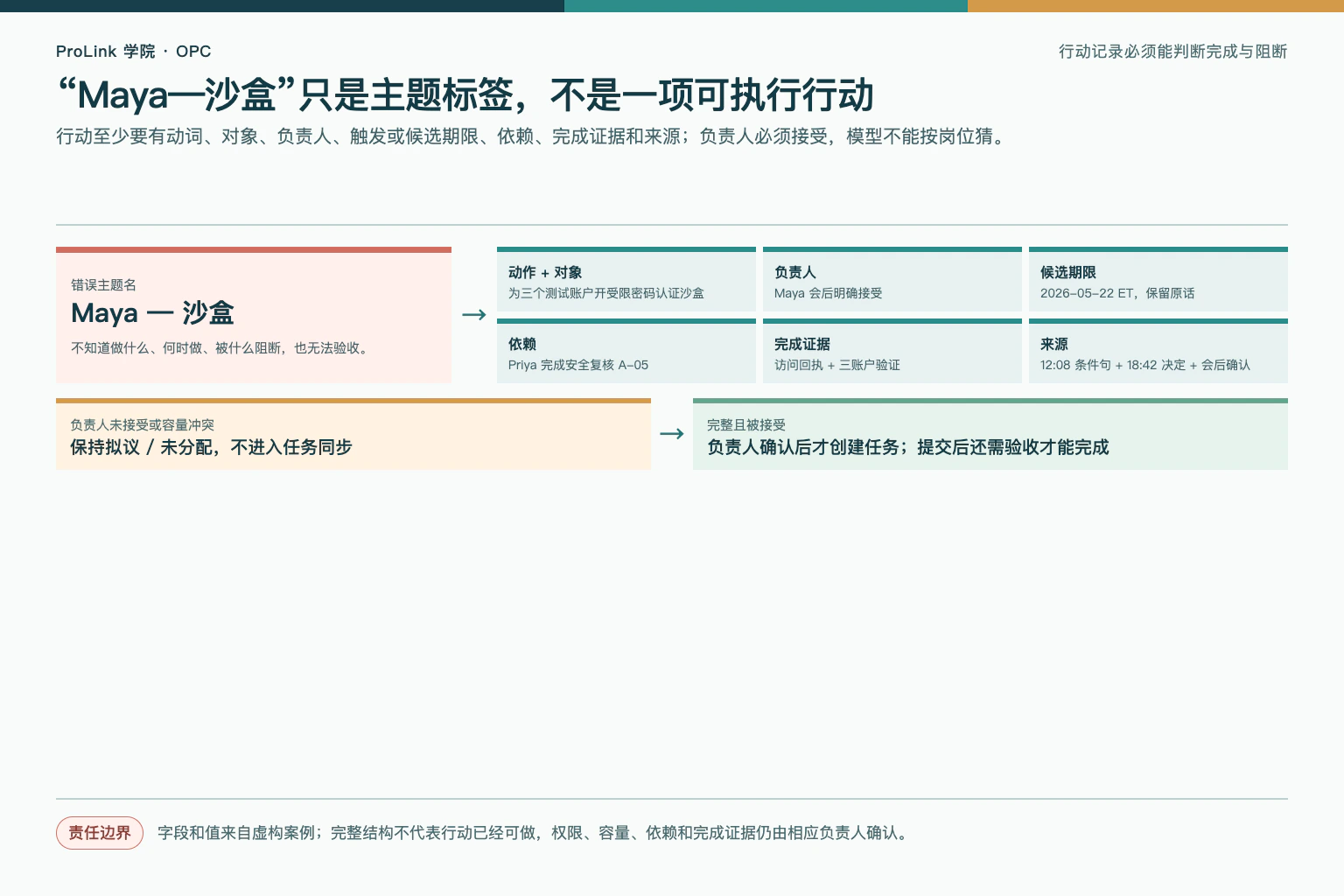Screen dimensions: 1344x896
Task: Select the slide title about Maya—沙盒
Action: [x=465, y=95]
